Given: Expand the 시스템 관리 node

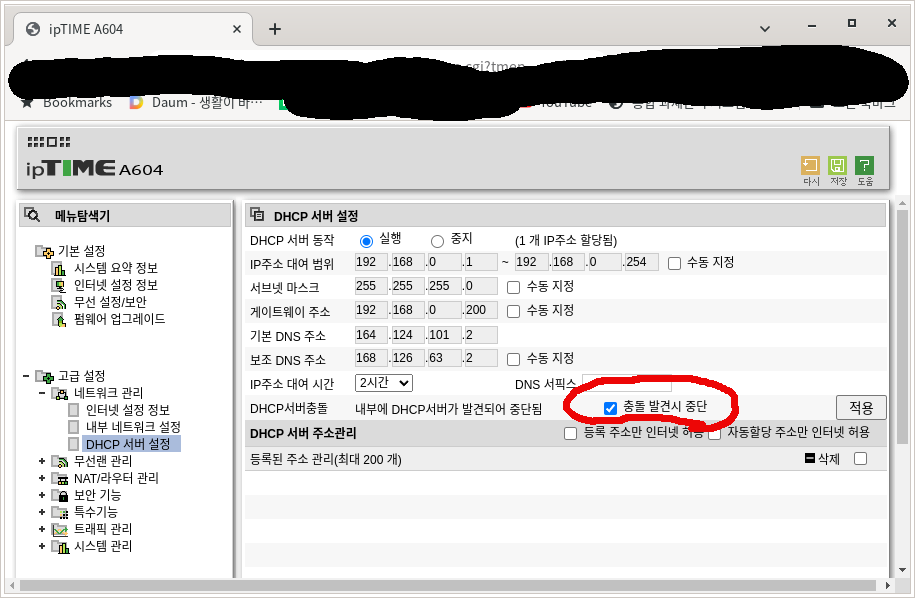Looking at the screenshot, I should pyautogui.click(x=42, y=547).
